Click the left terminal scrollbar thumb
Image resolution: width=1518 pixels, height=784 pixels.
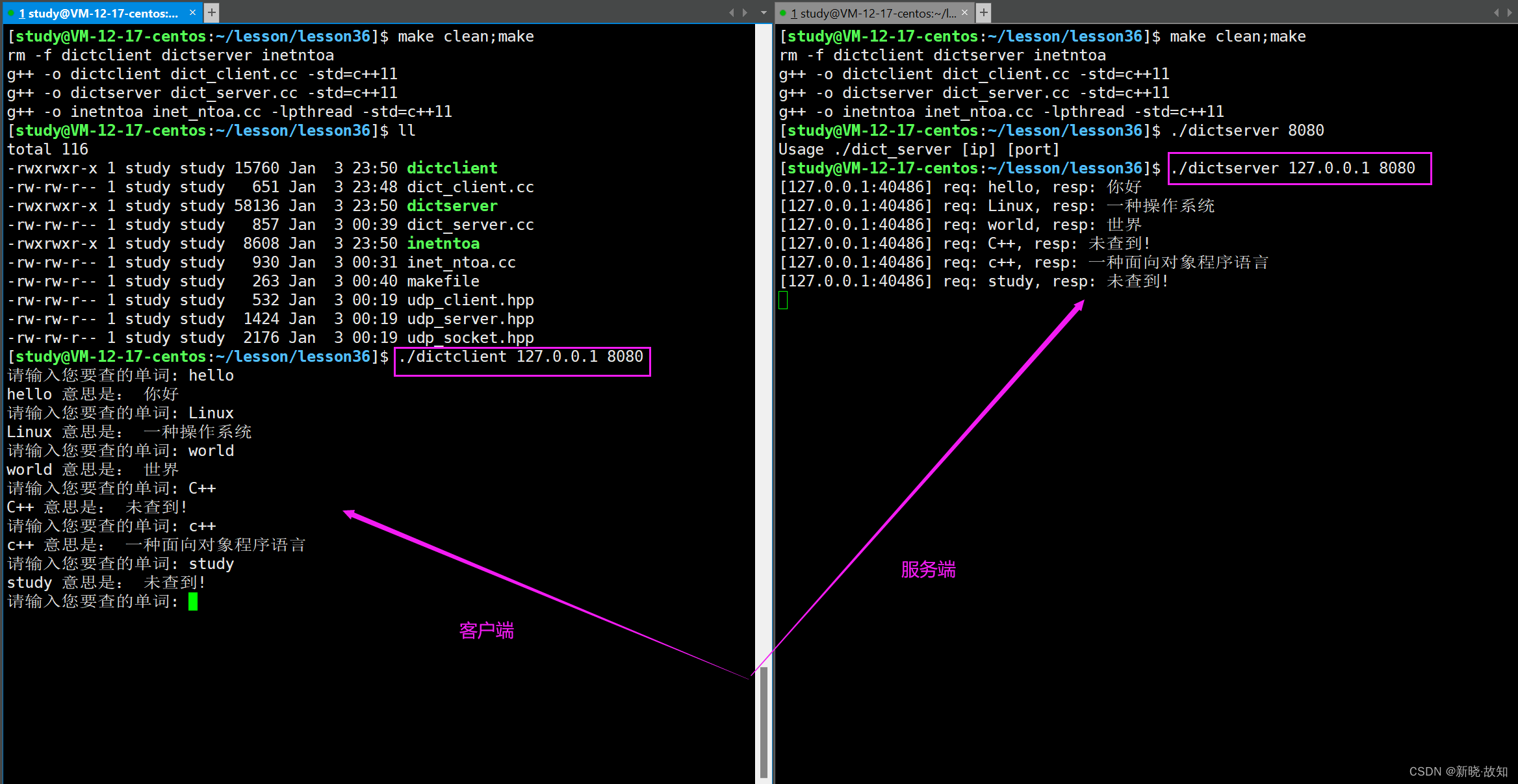[x=764, y=721]
